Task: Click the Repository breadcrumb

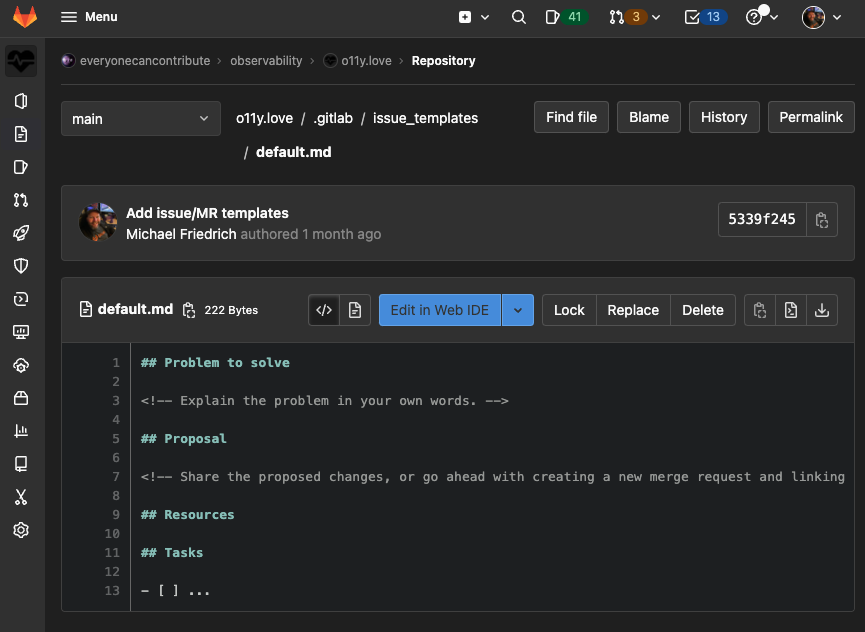Action: (444, 61)
